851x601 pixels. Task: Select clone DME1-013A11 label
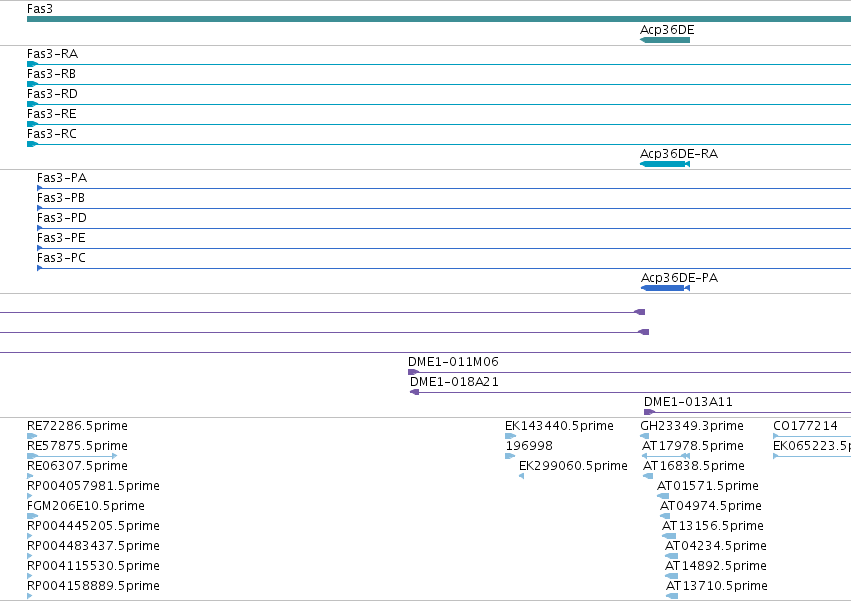[x=688, y=402]
